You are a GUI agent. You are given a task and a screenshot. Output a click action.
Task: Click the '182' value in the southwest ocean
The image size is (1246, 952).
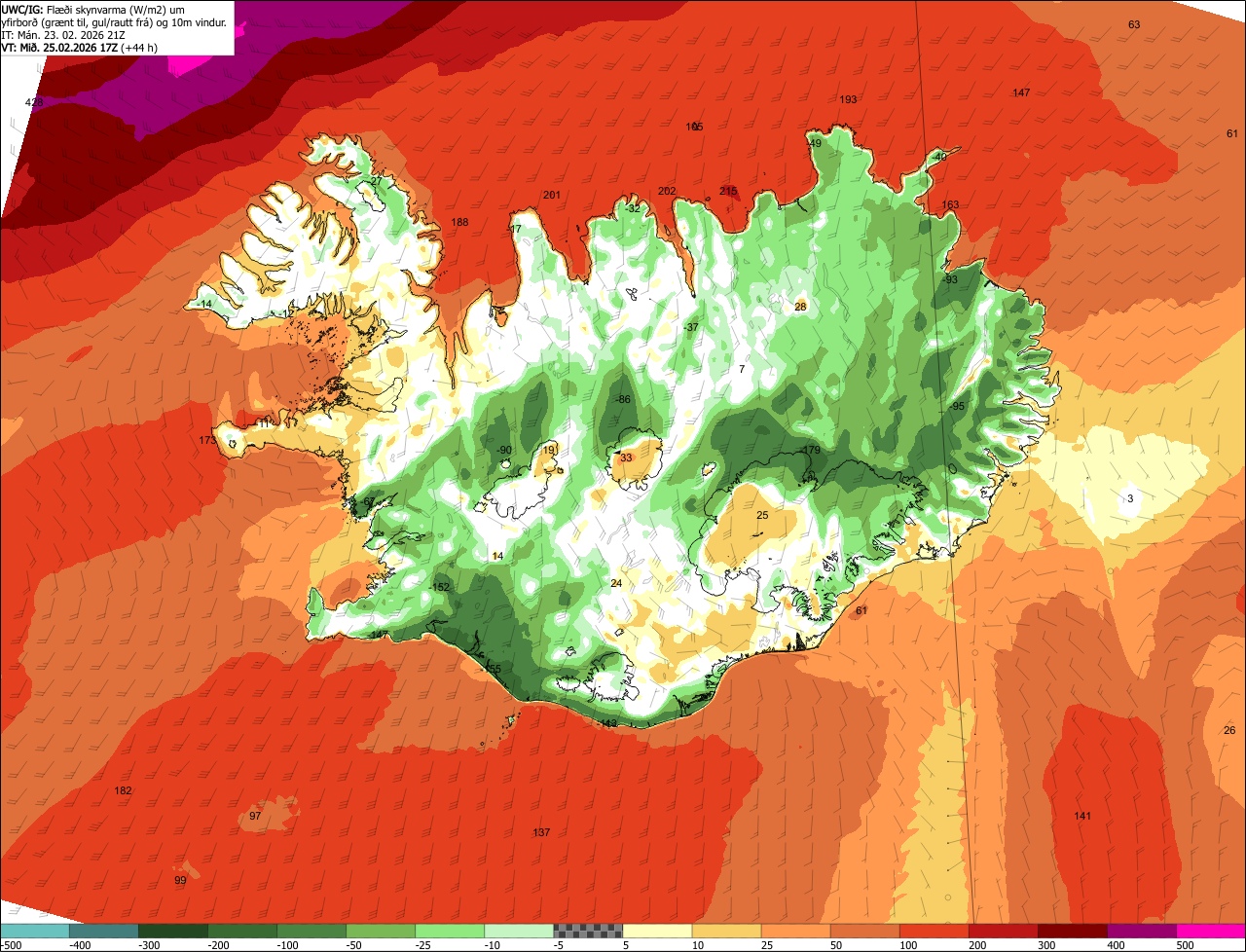point(123,790)
